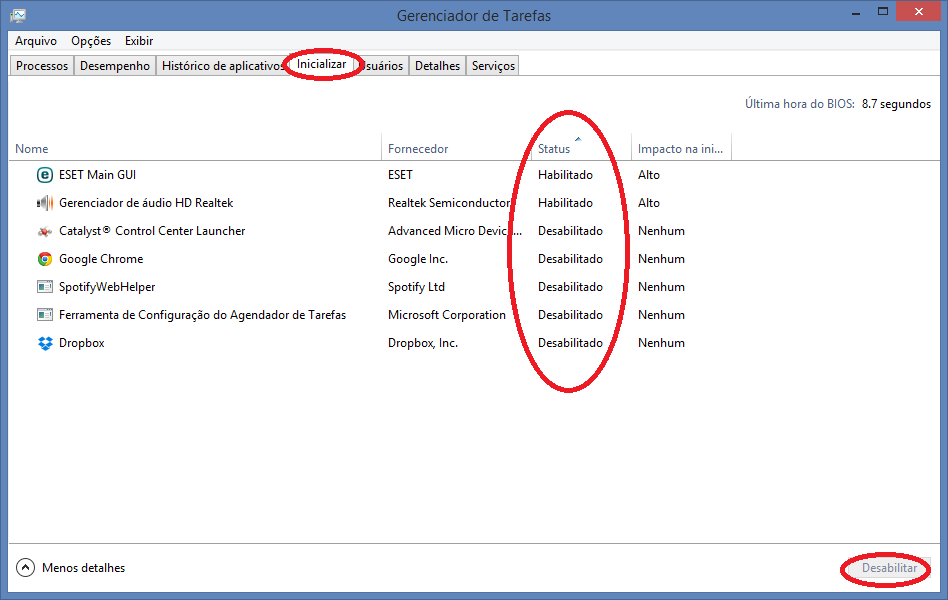Select Catalyst Control Center Launcher entry

pos(152,230)
